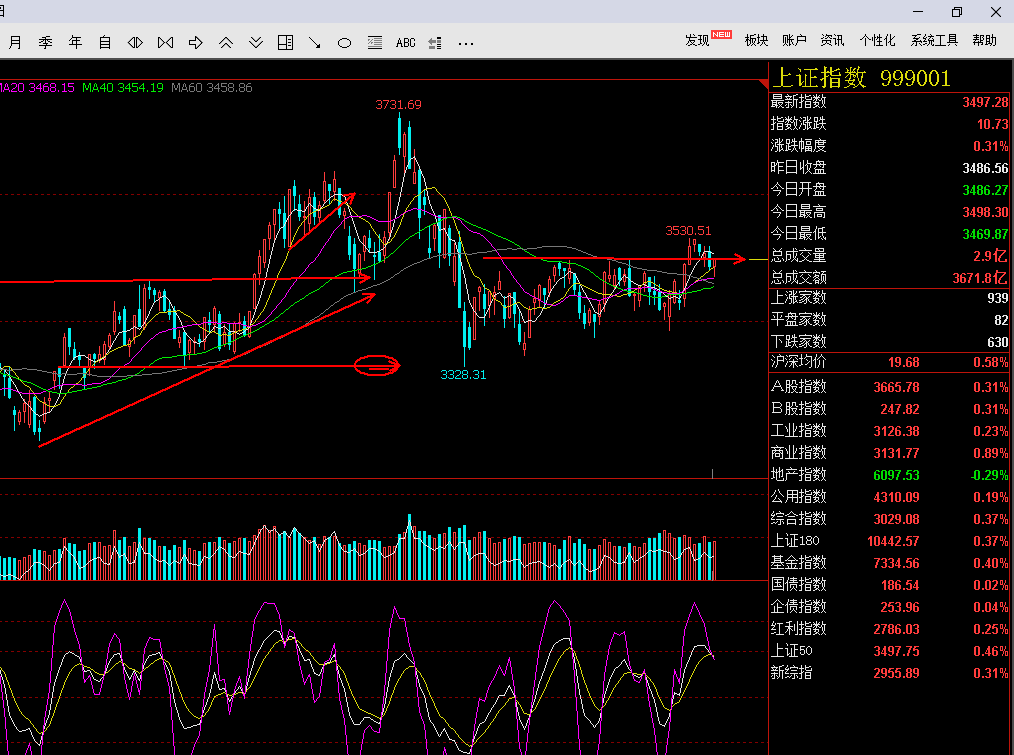Viewport: 1014px width, 755px height.
Task: Select the B股指数 row
Action: (x=889, y=409)
